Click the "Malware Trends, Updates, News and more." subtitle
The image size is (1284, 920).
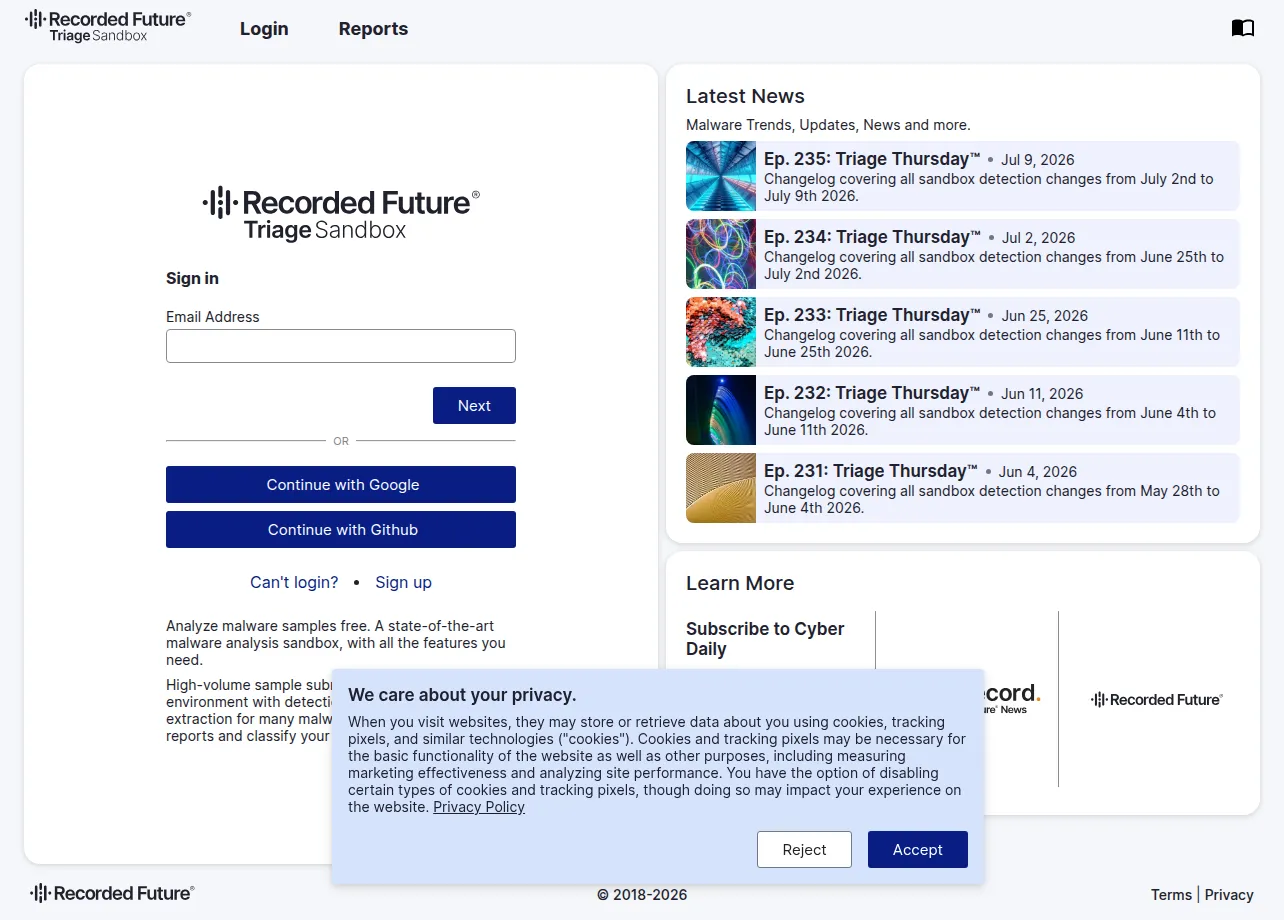tap(828, 125)
